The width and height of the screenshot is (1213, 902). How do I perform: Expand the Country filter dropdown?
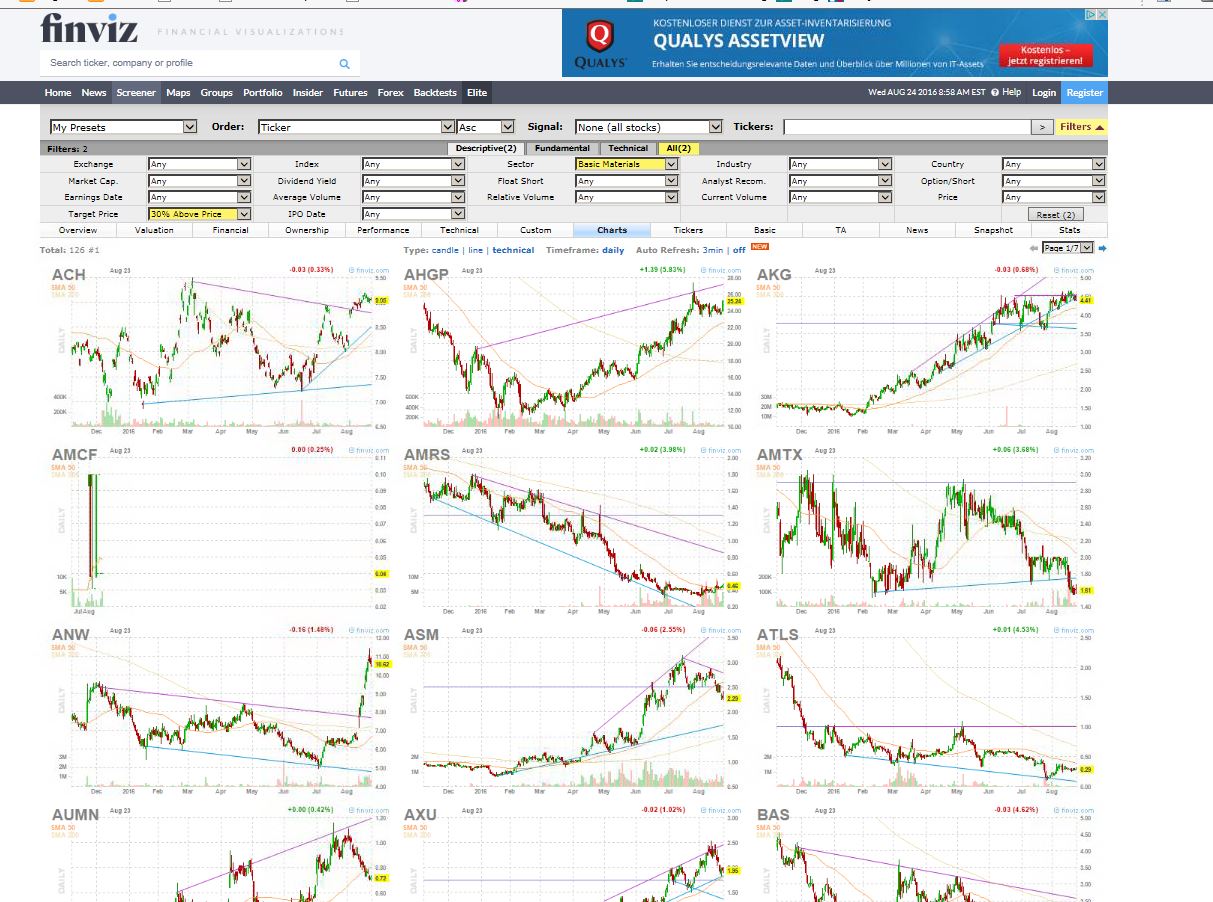[x=1054, y=164]
